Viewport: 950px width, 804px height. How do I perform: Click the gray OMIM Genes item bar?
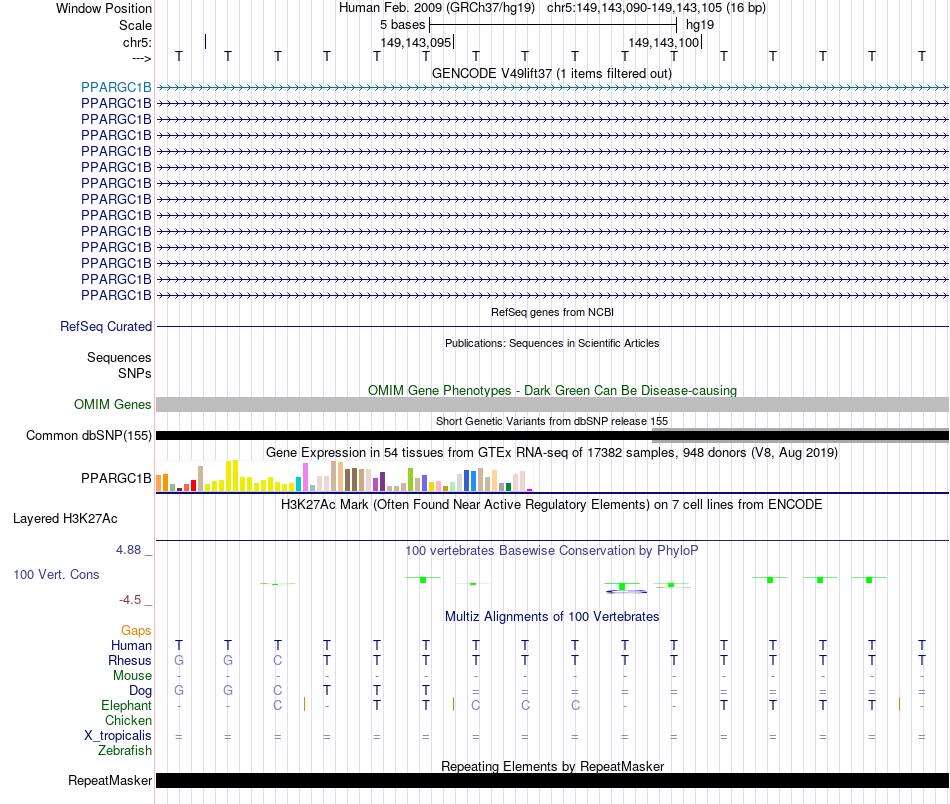552,405
